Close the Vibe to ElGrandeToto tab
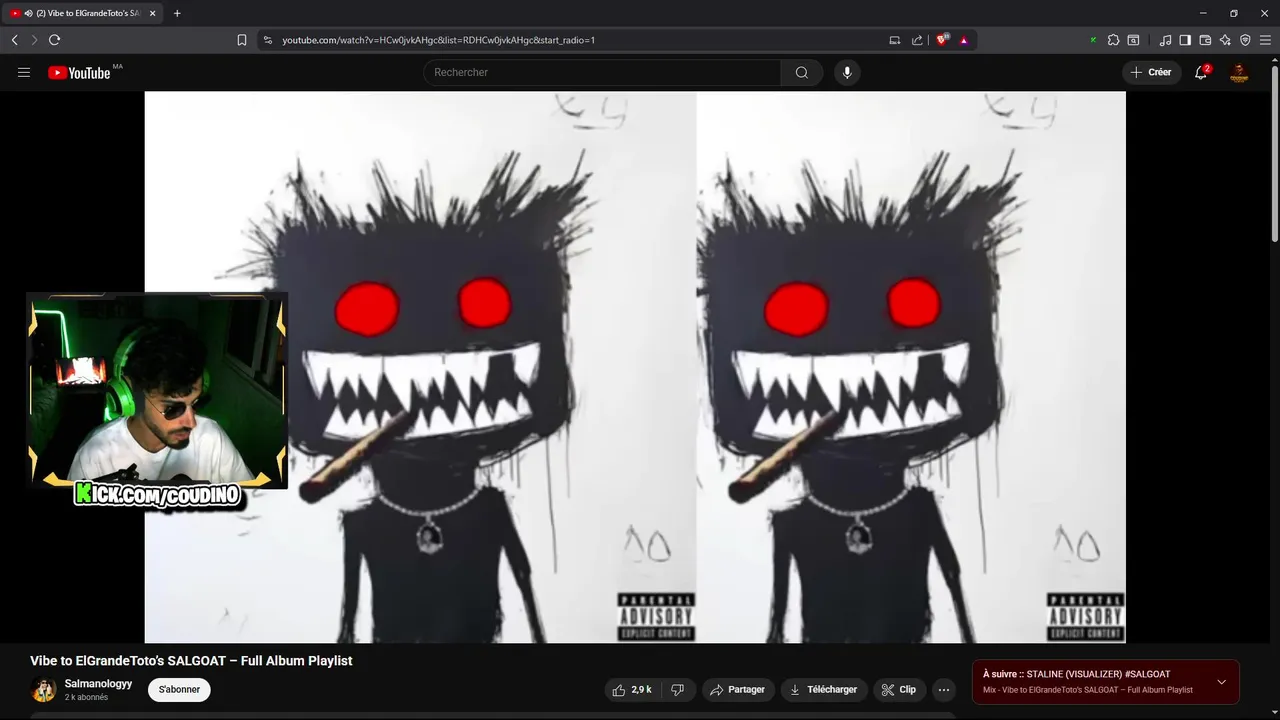 (152, 13)
